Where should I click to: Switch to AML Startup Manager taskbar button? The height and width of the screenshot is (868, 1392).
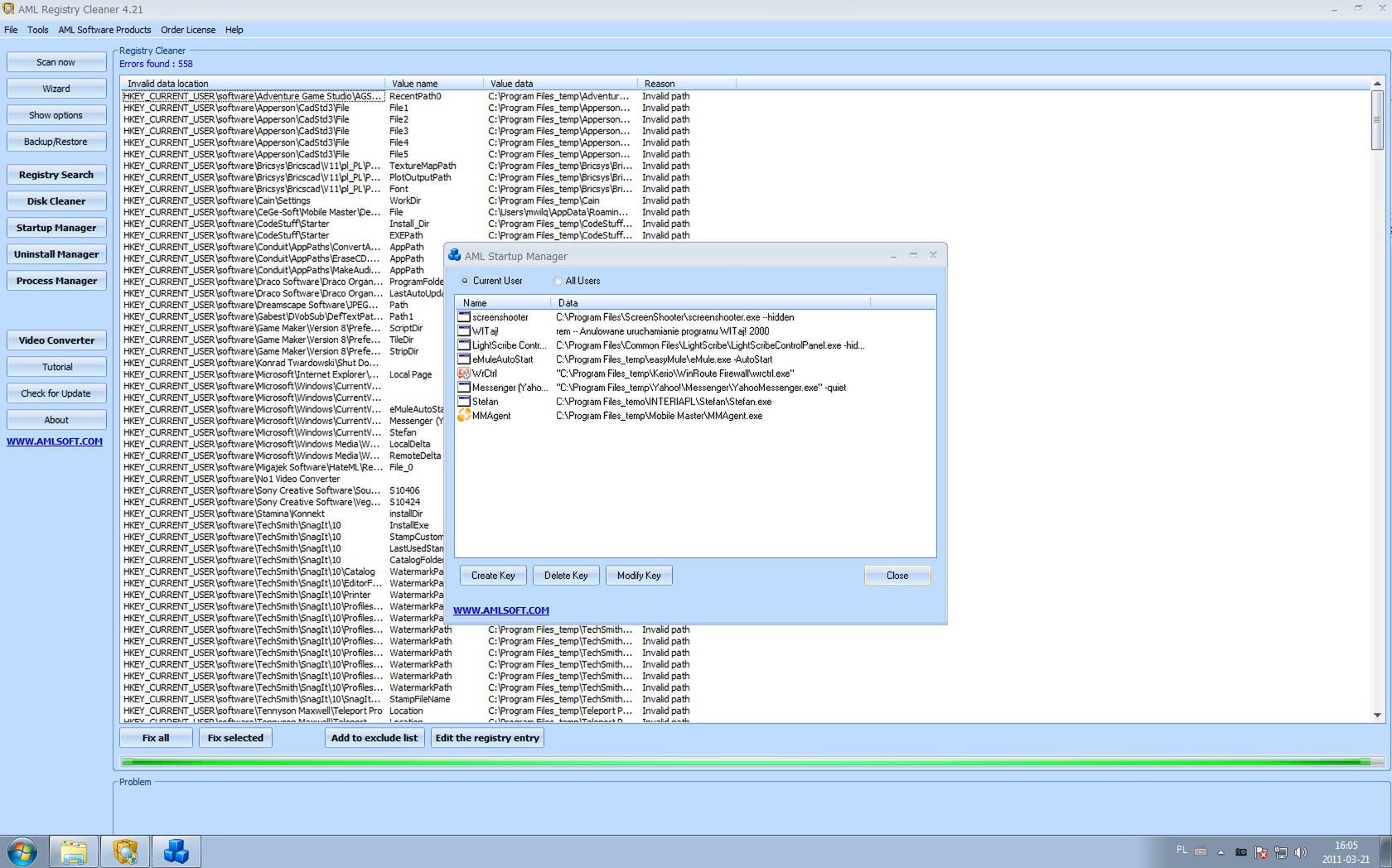pos(176,851)
